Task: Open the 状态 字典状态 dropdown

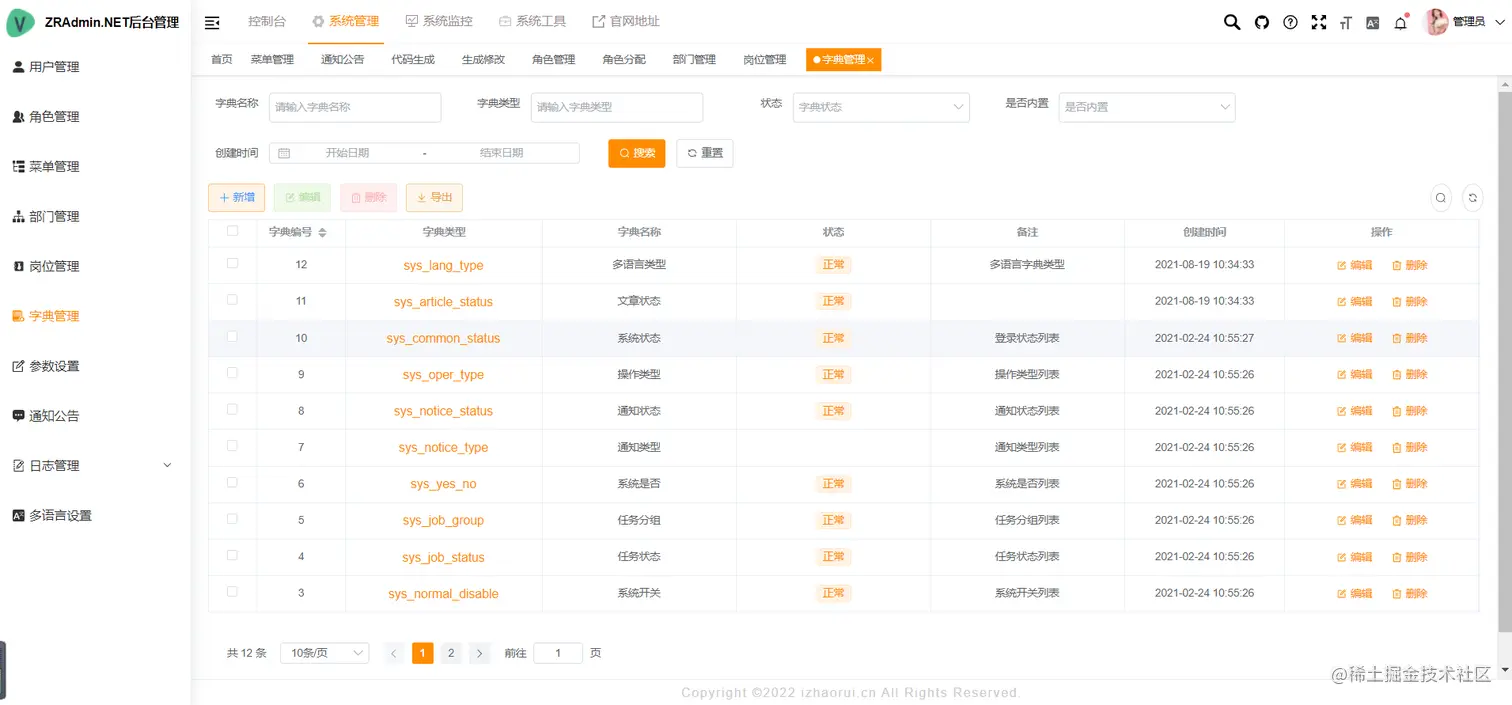Action: (881, 107)
